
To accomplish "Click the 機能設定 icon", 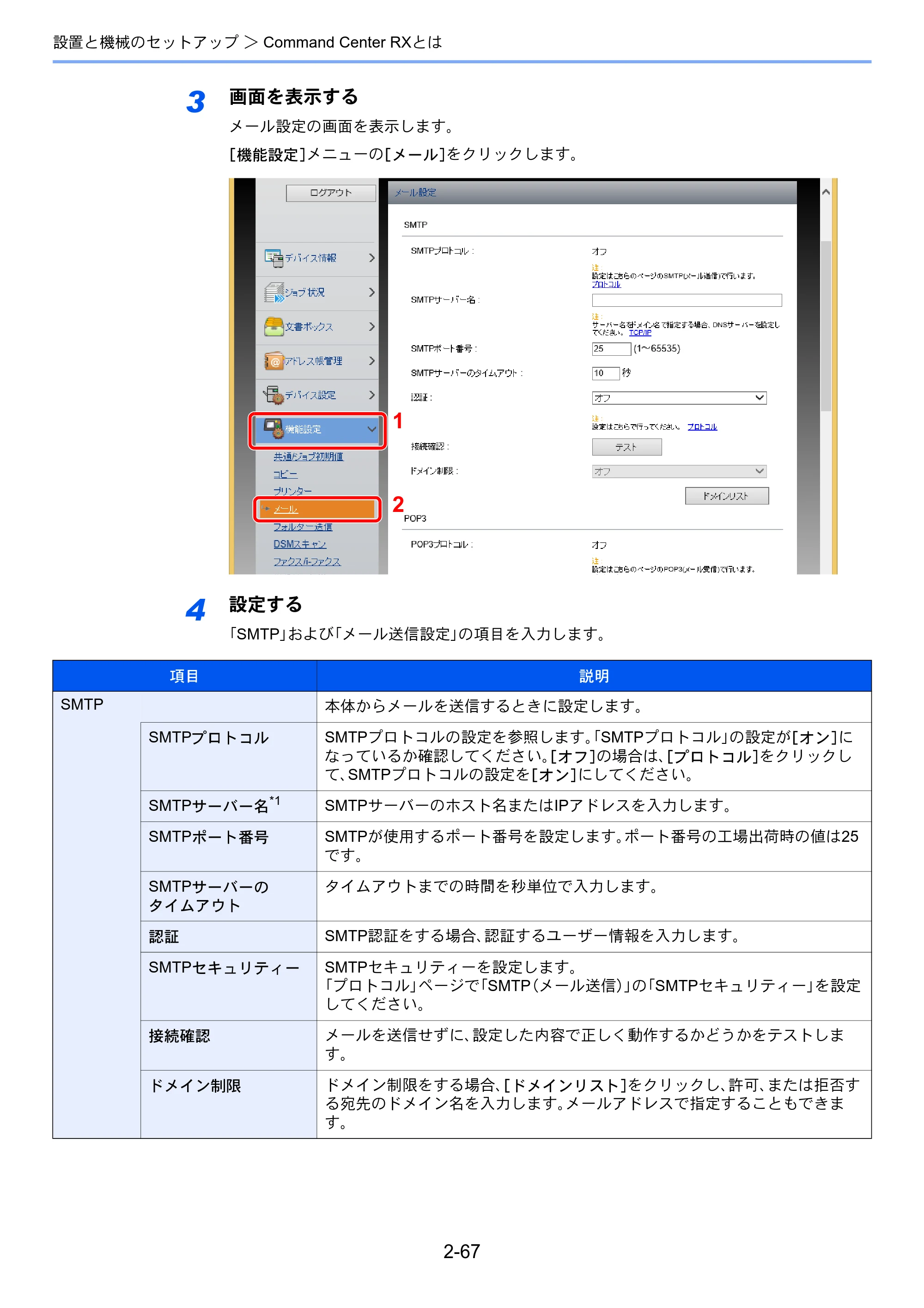I will (x=274, y=429).
